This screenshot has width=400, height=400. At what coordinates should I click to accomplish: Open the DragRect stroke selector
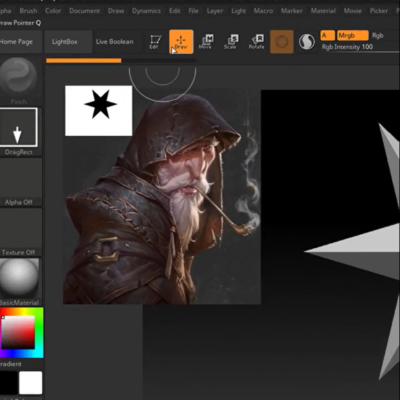click(x=18, y=131)
